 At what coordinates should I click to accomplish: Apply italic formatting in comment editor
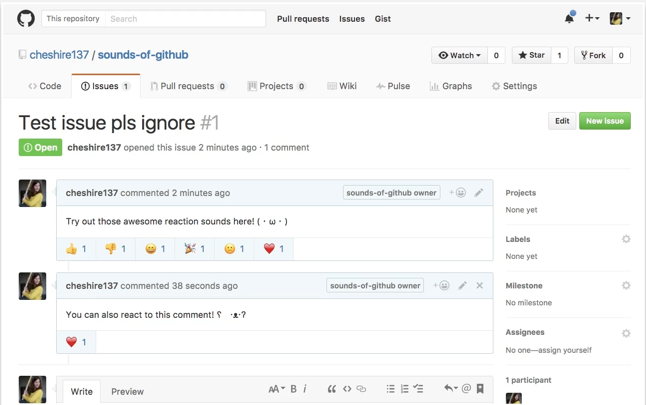click(305, 389)
